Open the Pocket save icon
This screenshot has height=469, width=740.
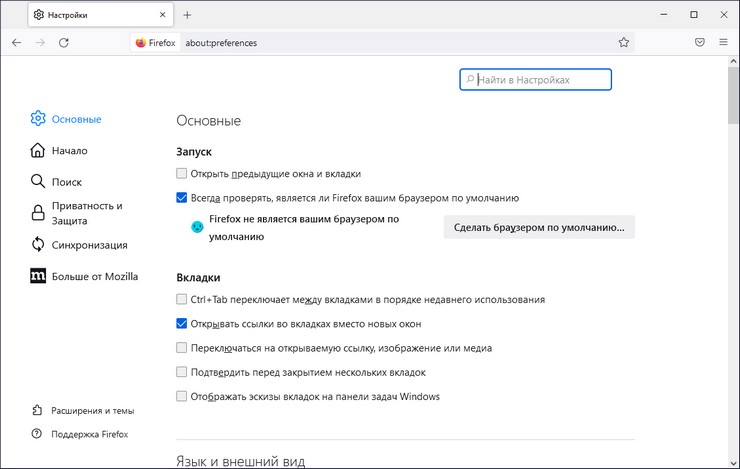pyautogui.click(x=700, y=43)
